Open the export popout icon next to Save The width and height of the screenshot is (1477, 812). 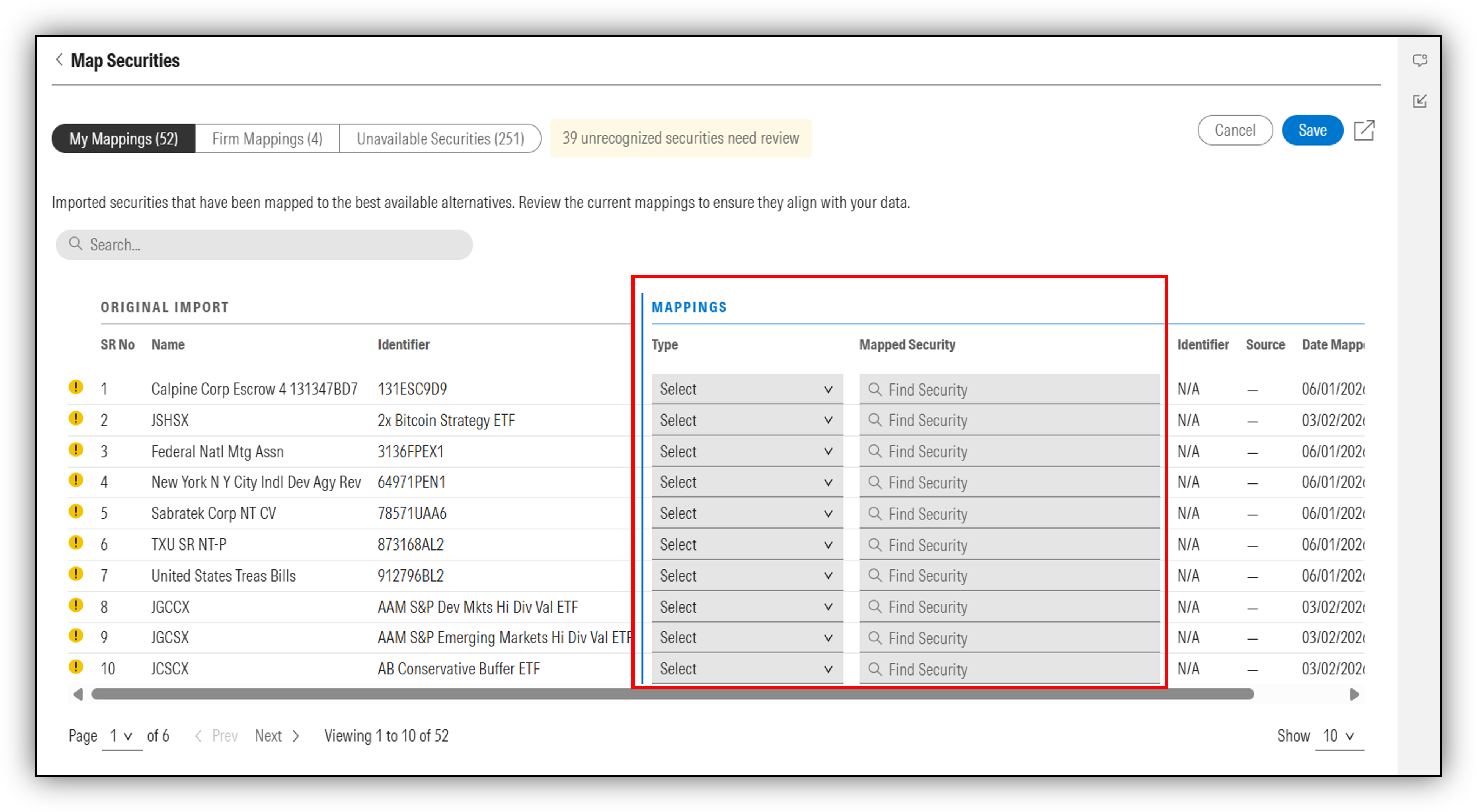coord(1364,130)
